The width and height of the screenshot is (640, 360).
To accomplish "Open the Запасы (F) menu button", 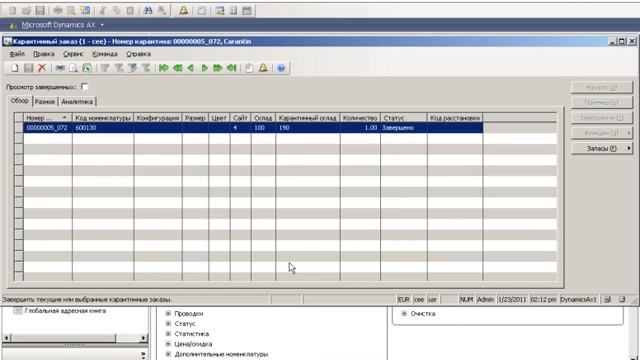I will point(602,149).
